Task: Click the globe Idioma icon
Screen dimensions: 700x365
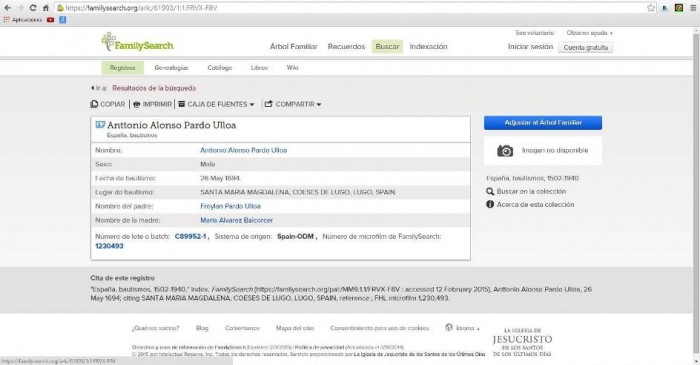Action: [449, 328]
